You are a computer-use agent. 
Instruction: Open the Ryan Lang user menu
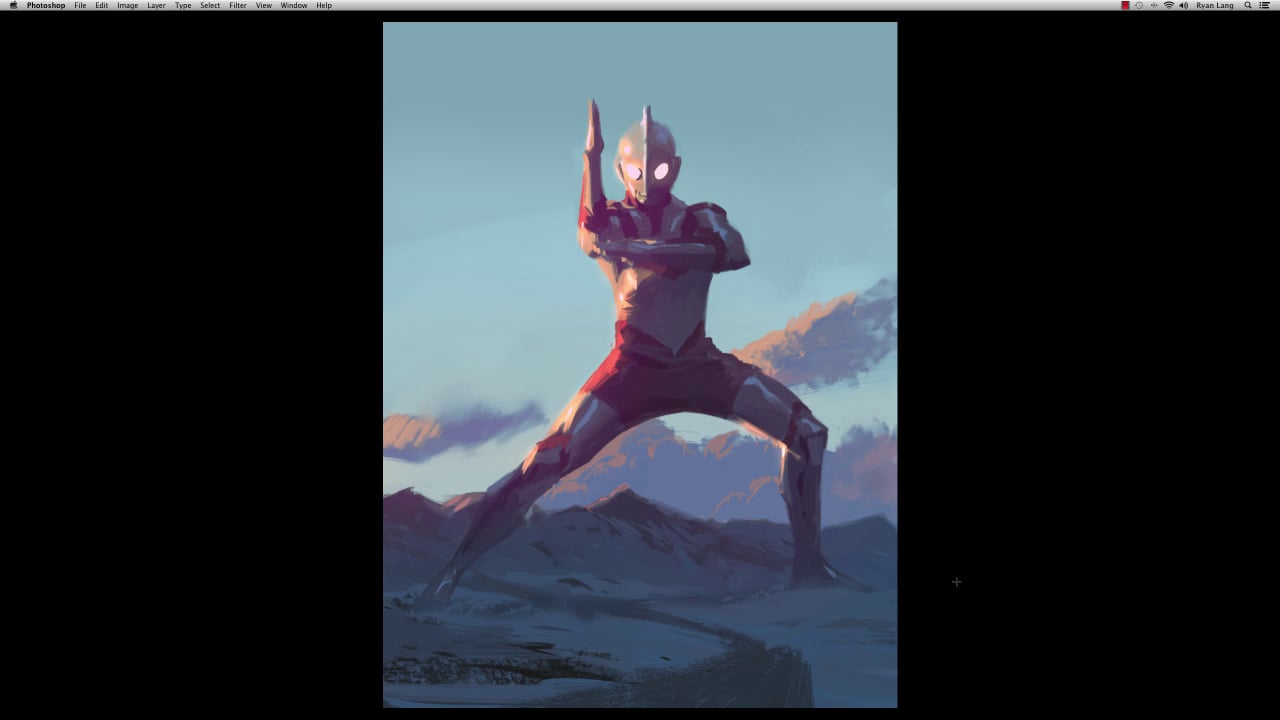[1215, 5]
